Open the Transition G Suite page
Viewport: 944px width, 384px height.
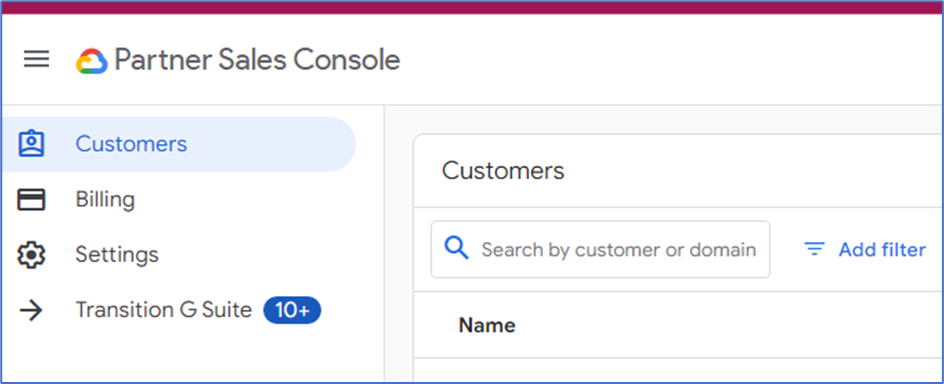[x=178, y=310]
